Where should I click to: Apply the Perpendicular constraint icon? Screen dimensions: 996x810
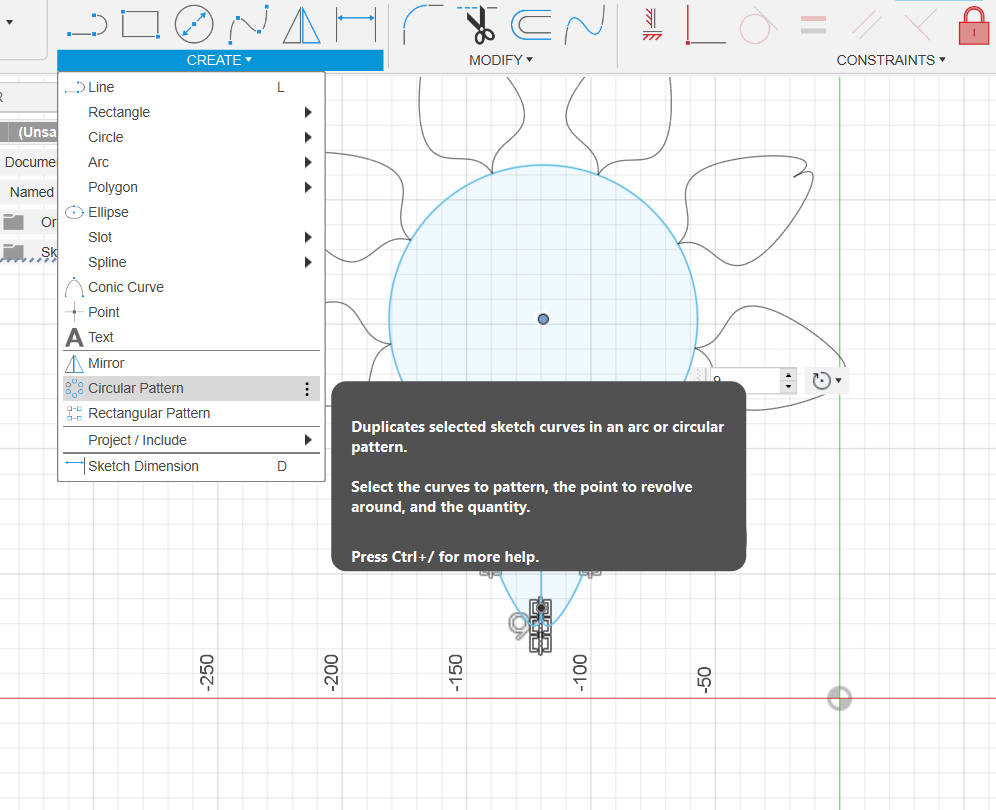[706, 25]
